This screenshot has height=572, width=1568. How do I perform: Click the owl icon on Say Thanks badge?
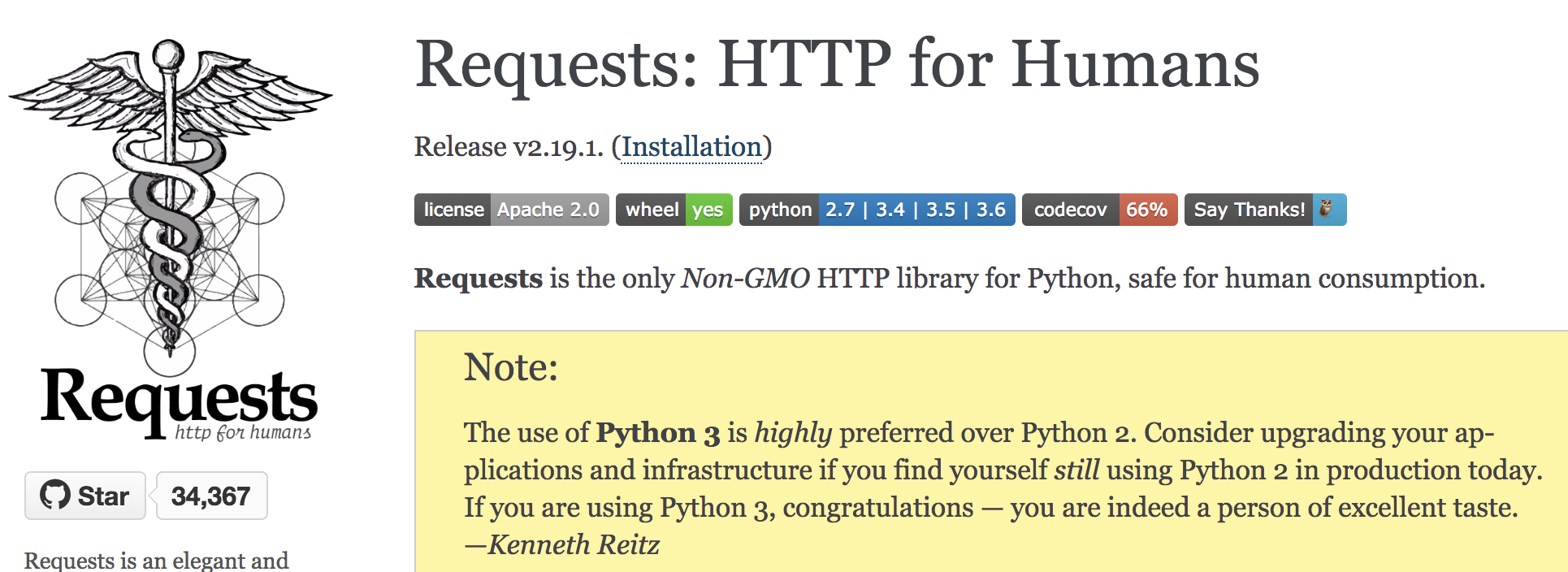[x=1326, y=209]
